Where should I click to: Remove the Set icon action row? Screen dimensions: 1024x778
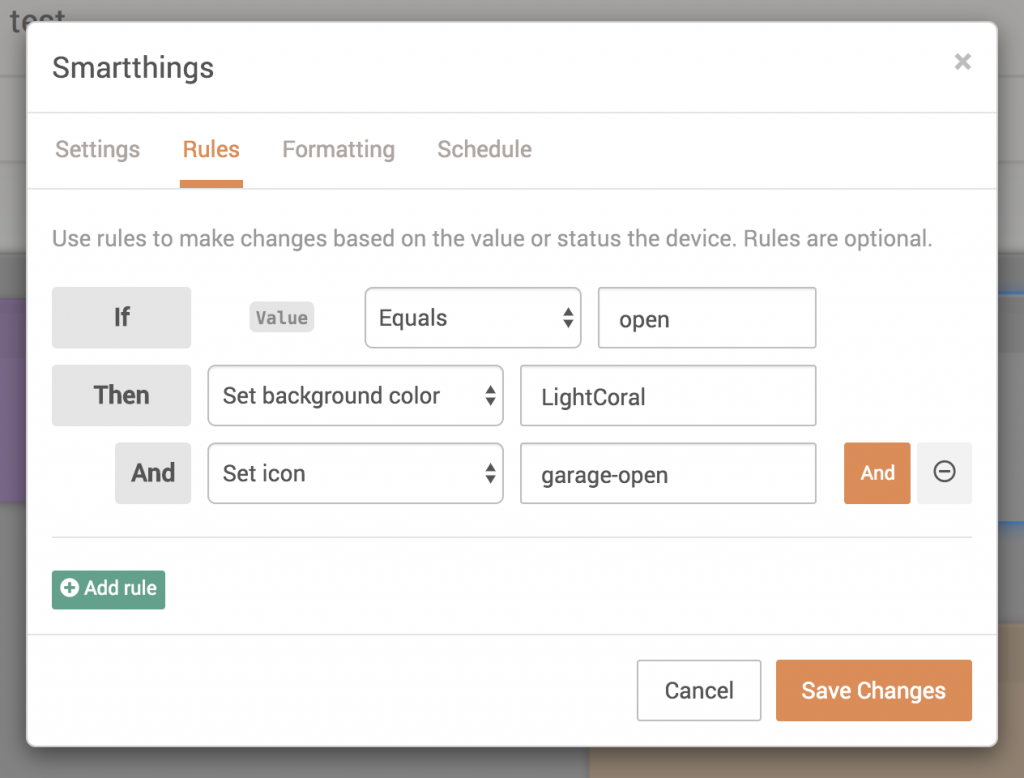(x=944, y=473)
